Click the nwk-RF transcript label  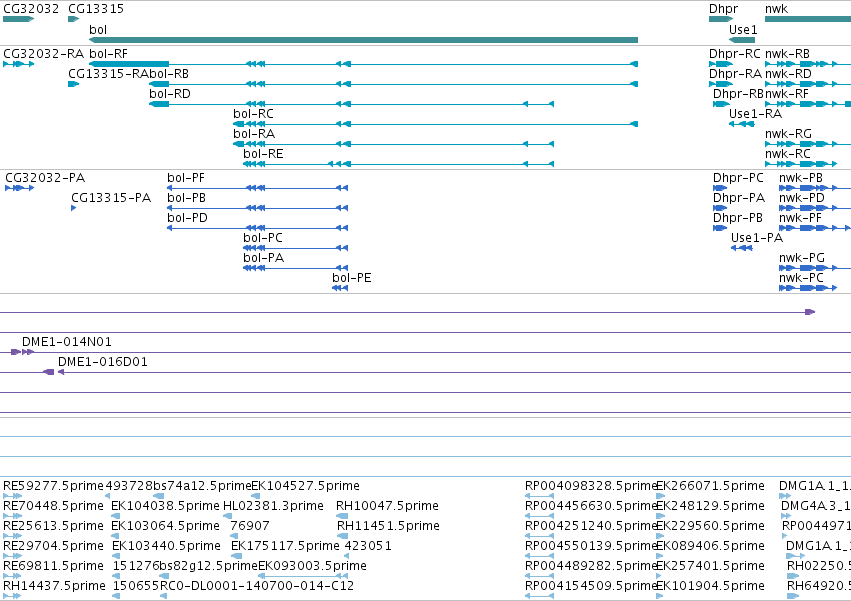point(787,94)
